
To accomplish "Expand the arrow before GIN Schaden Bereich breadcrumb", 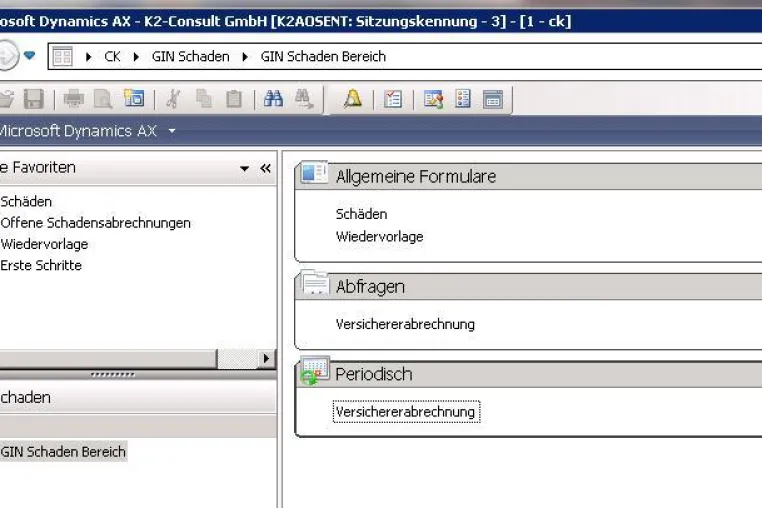I will [x=245, y=57].
